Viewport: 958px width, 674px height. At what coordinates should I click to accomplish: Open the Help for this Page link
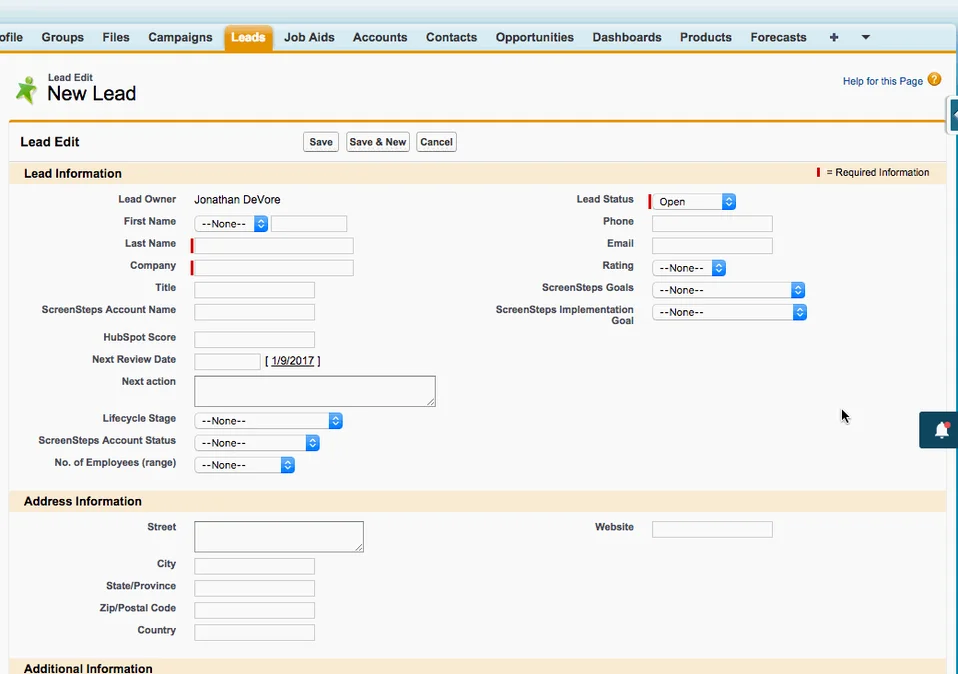pos(882,81)
